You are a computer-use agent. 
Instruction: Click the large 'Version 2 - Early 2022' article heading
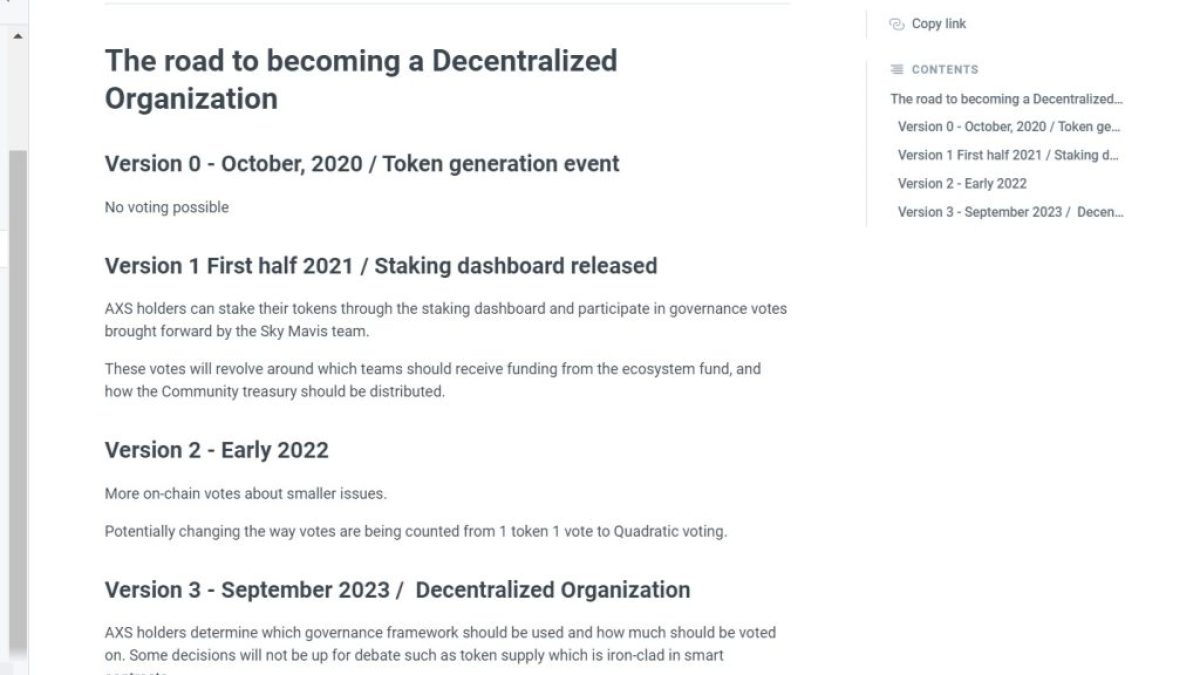(x=216, y=450)
